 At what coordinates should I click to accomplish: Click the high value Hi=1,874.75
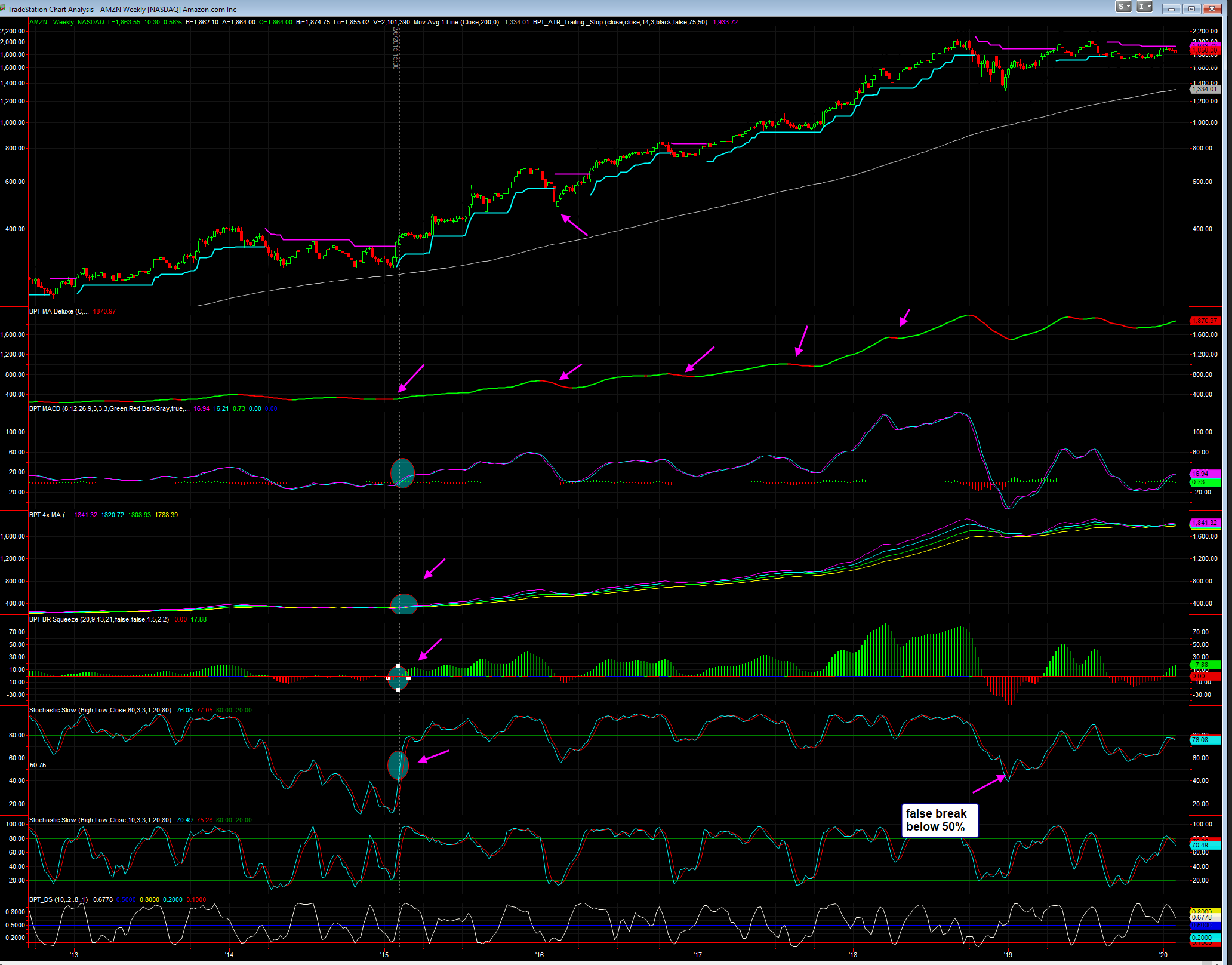(313, 22)
